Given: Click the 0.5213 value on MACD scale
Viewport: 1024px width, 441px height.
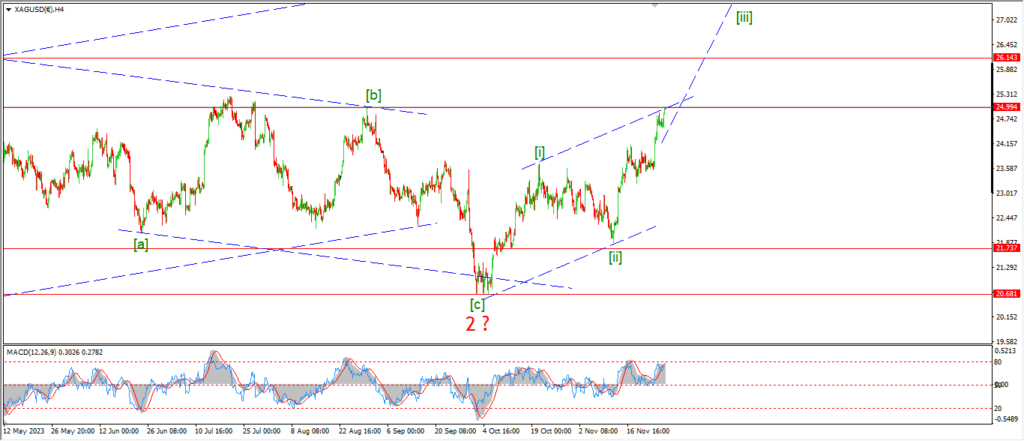Looking at the screenshot, I should [x=1005, y=351].
